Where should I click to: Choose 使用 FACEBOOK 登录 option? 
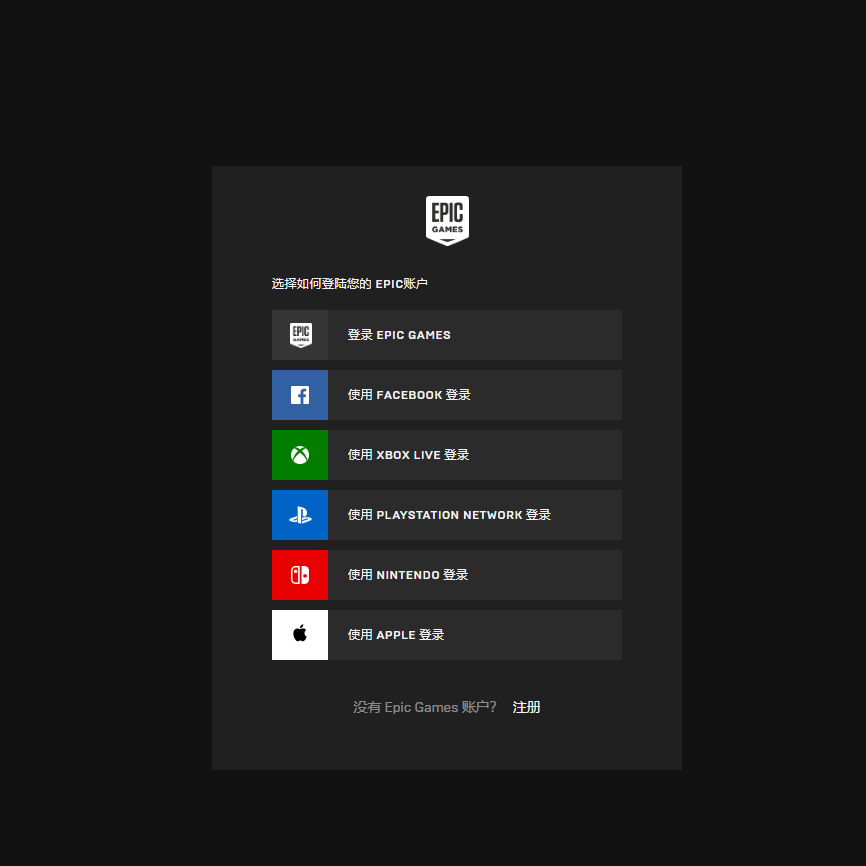(447, 395)
